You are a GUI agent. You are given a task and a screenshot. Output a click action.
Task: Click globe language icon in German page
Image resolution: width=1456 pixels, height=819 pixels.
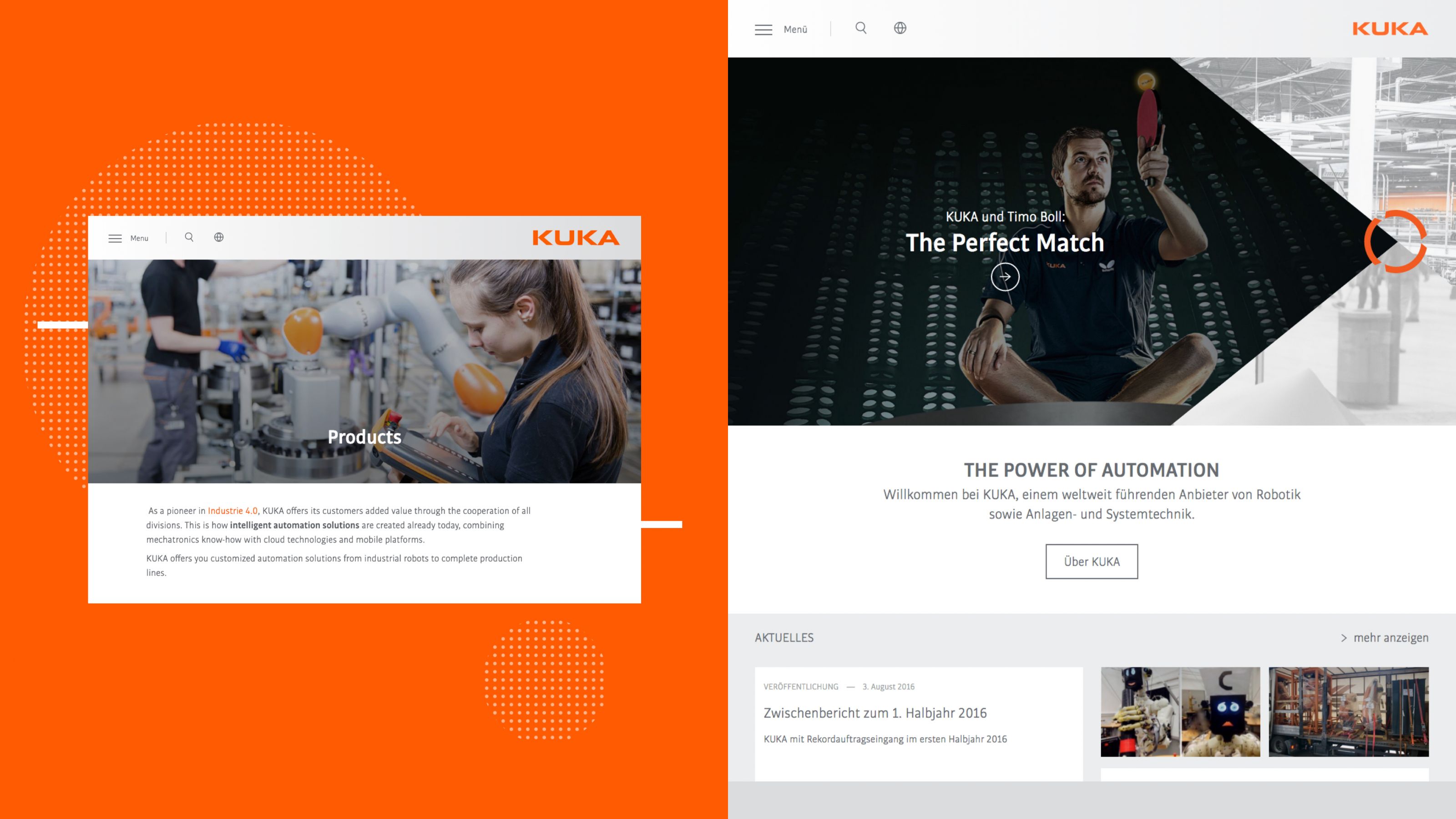pyautogui.click(x=900, y=28)
